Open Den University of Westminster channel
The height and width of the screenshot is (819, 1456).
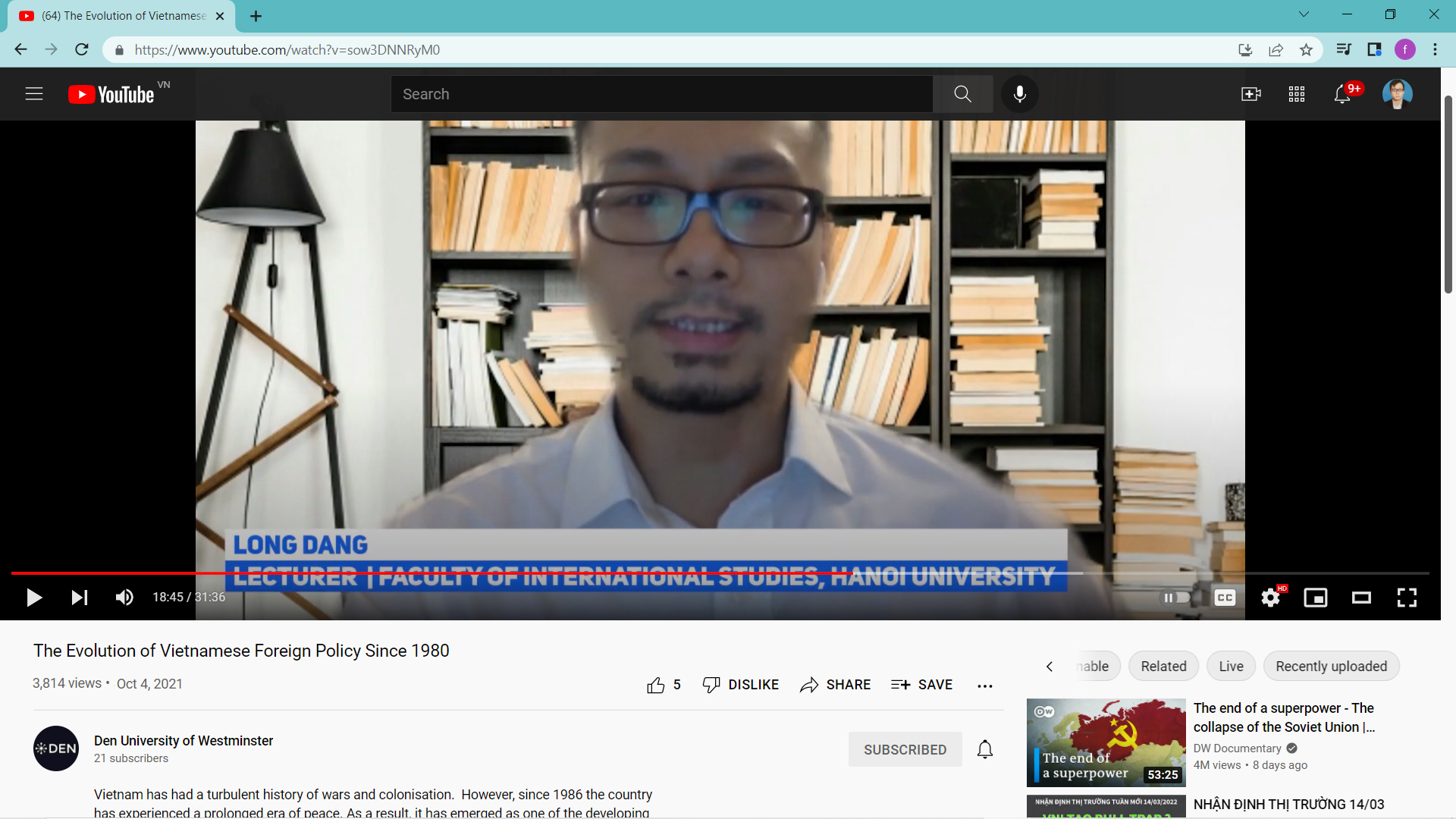tap(184, 740)
